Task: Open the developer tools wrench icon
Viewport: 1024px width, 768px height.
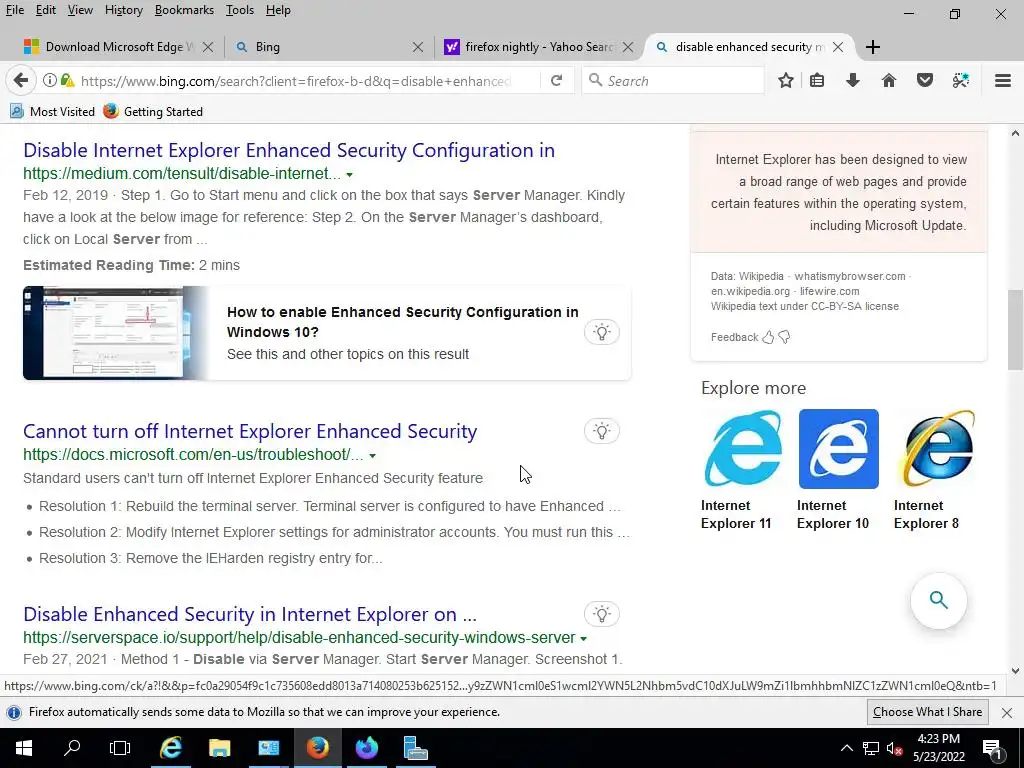Action: 961,80
